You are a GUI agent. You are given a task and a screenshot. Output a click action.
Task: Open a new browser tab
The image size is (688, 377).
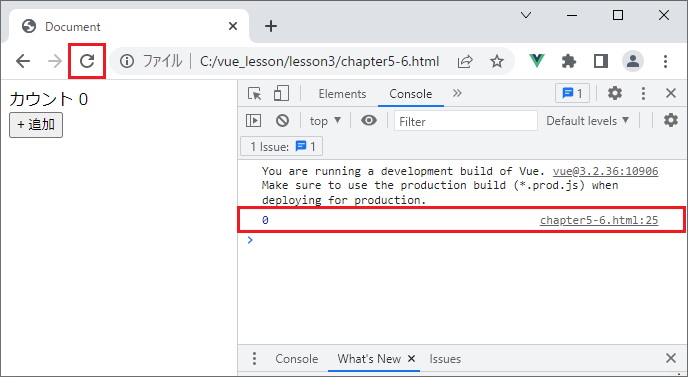click(x=271, y=26)
